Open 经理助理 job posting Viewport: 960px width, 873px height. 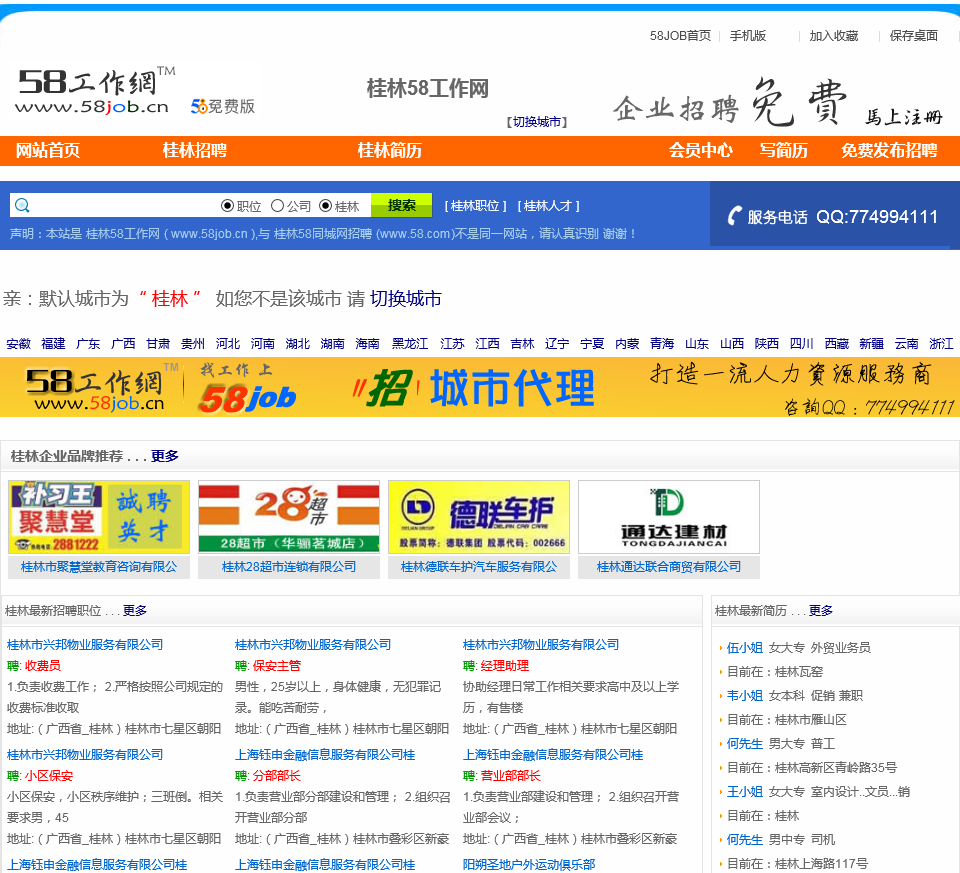tap(504, 665)
